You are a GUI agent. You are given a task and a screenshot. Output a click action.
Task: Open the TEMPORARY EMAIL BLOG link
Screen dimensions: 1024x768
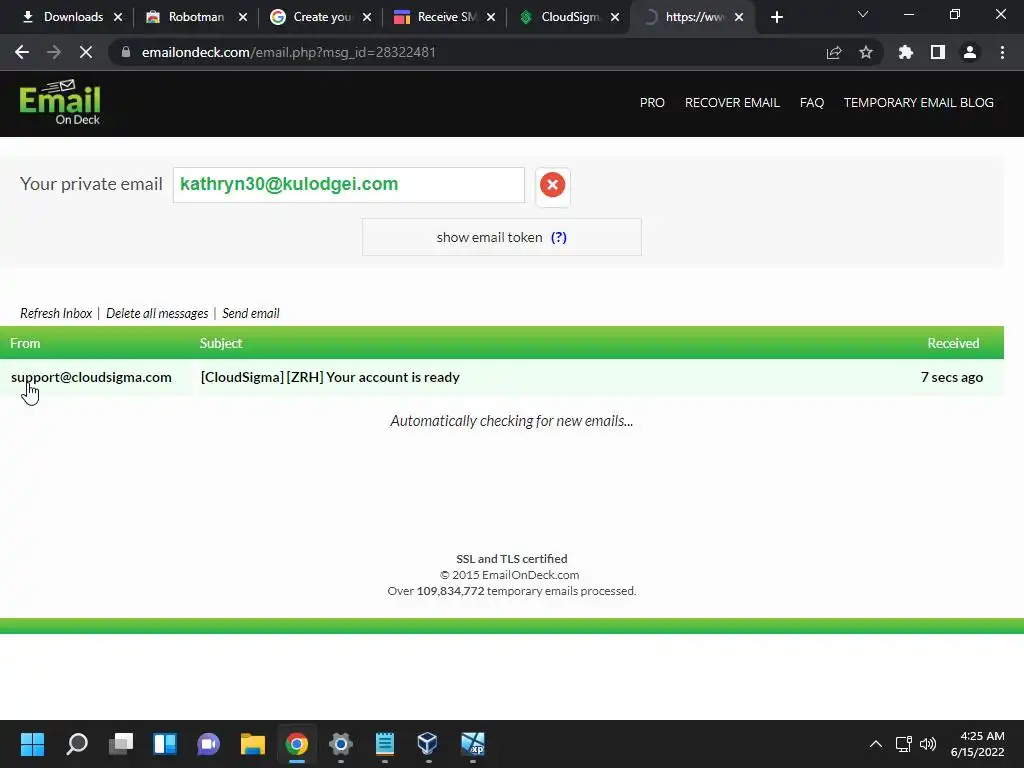918,103
